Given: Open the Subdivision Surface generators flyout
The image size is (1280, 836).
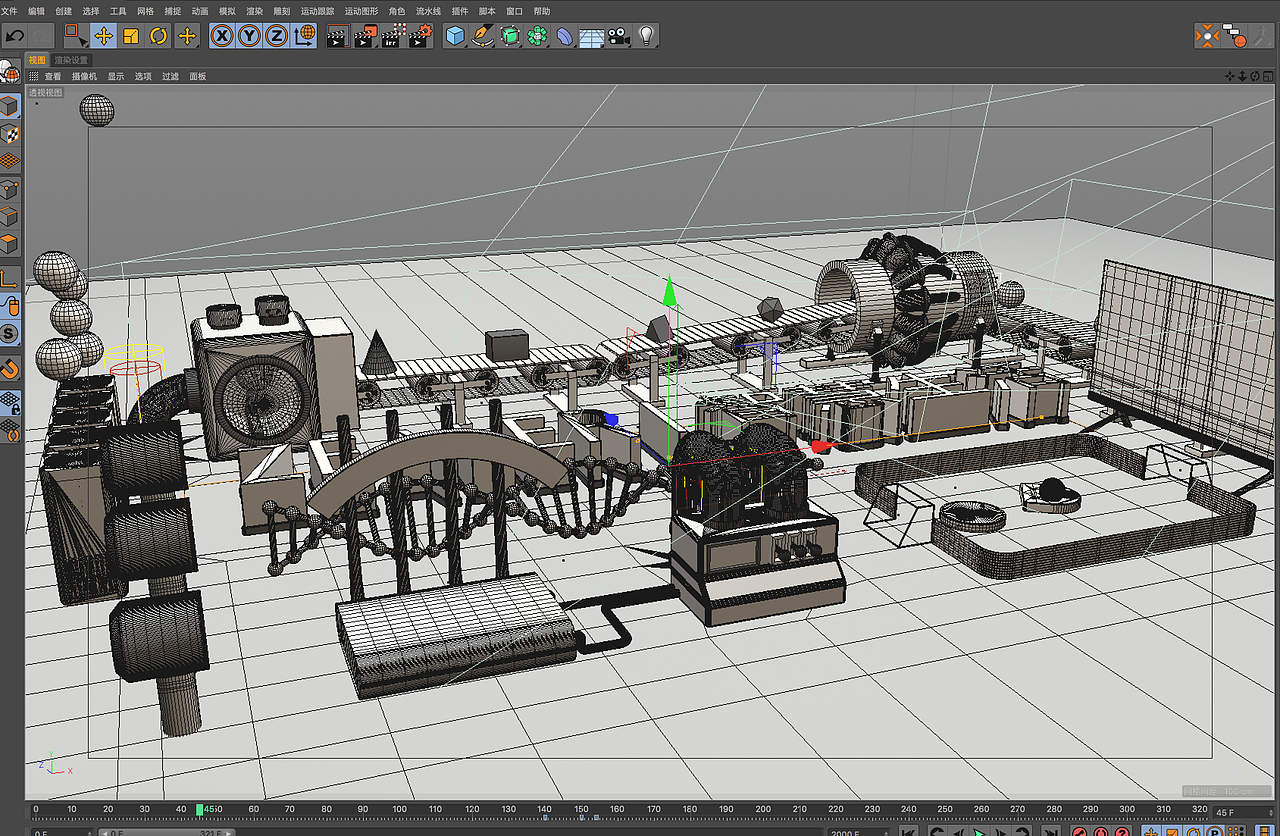Looking at the screenshot, I should coord(511,36).
